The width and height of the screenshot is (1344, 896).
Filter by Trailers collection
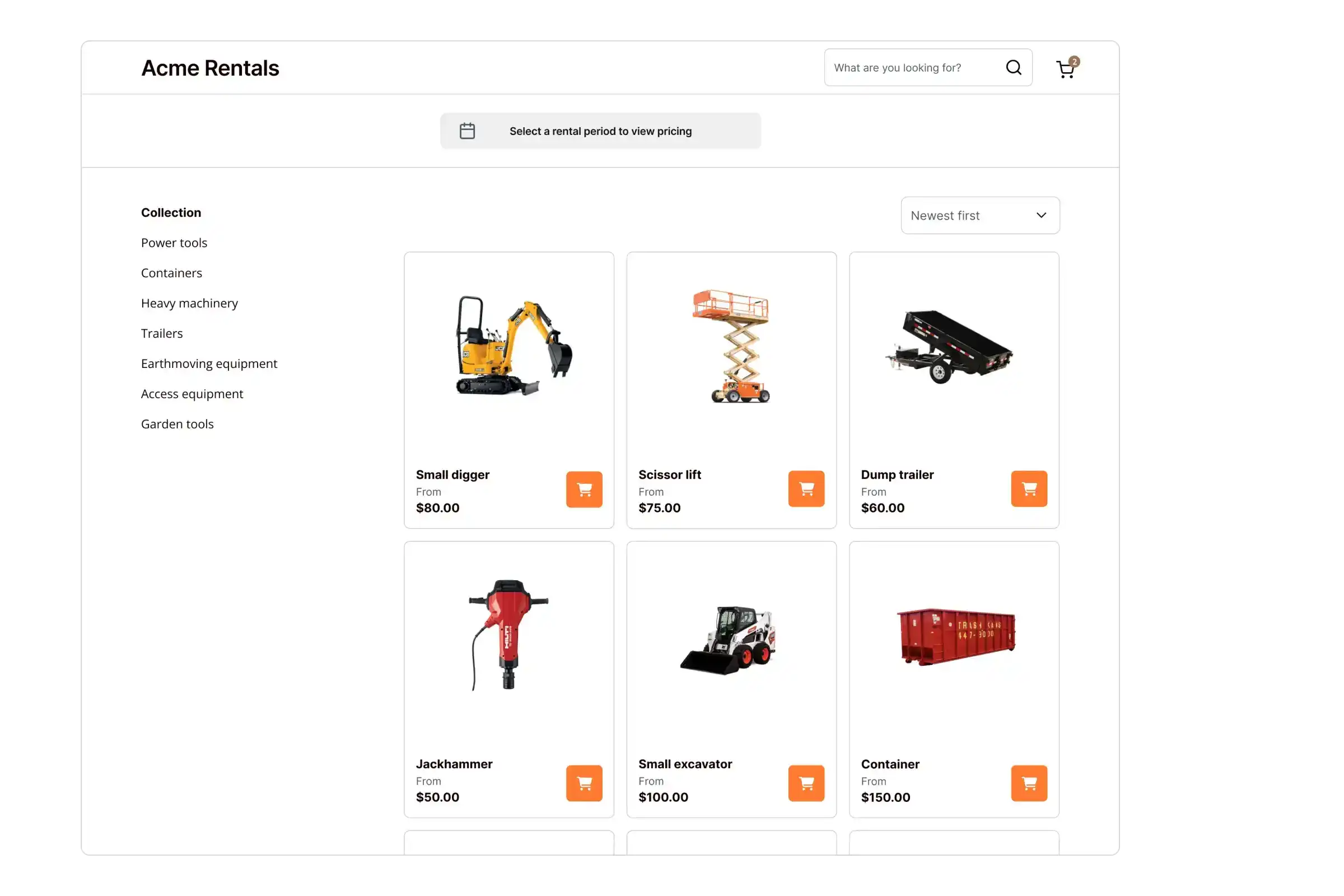pos(162,334)
